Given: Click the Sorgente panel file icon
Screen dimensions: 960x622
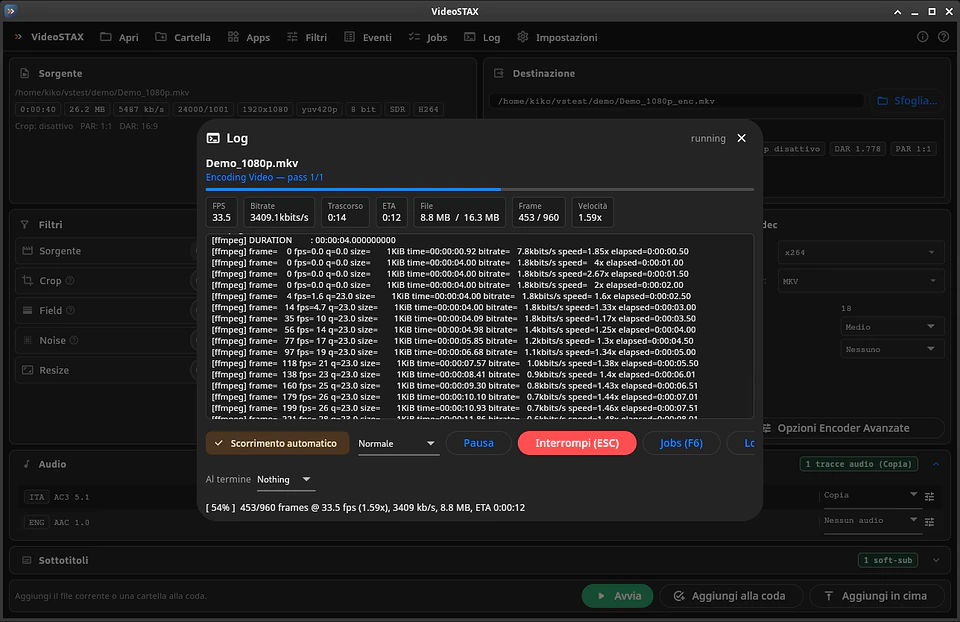Looking at the screenshot, I should tap(24, 73).
